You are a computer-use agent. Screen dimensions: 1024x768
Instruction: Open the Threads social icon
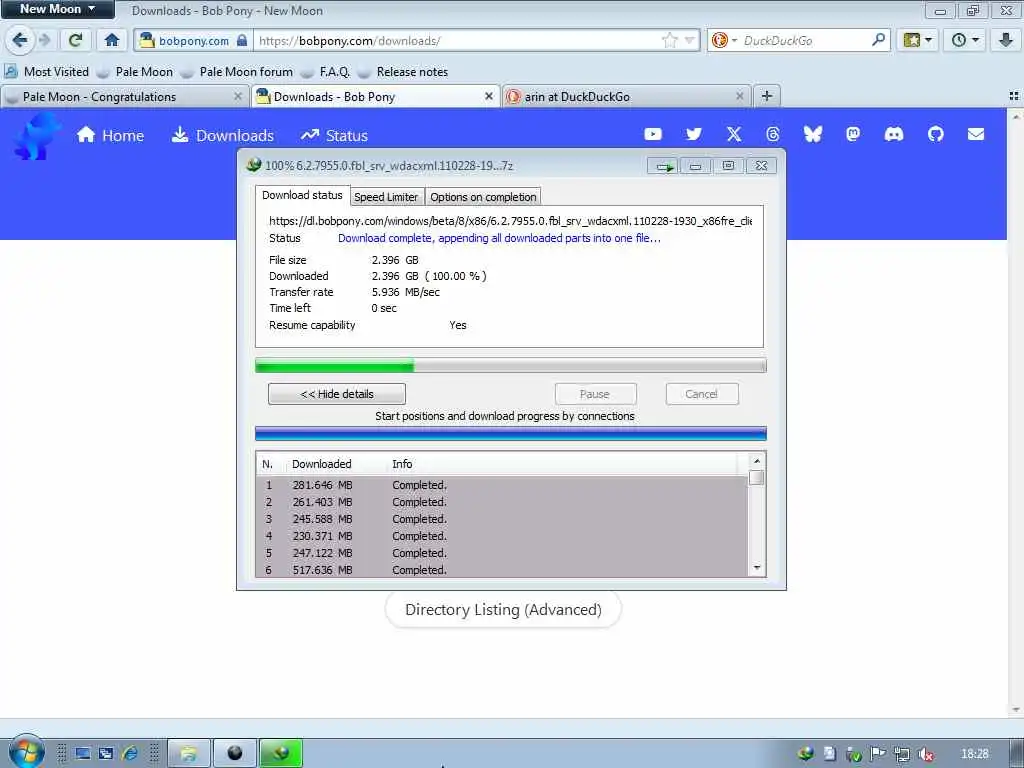(x=773, y=135)
